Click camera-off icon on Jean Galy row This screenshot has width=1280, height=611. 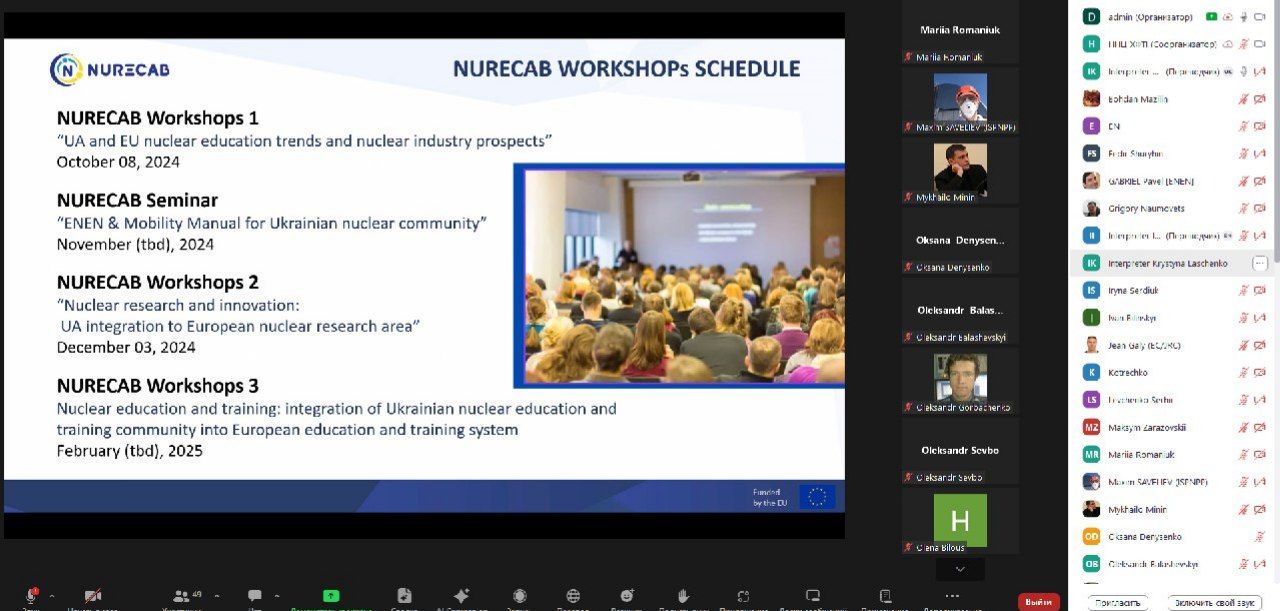(1260, 345)
